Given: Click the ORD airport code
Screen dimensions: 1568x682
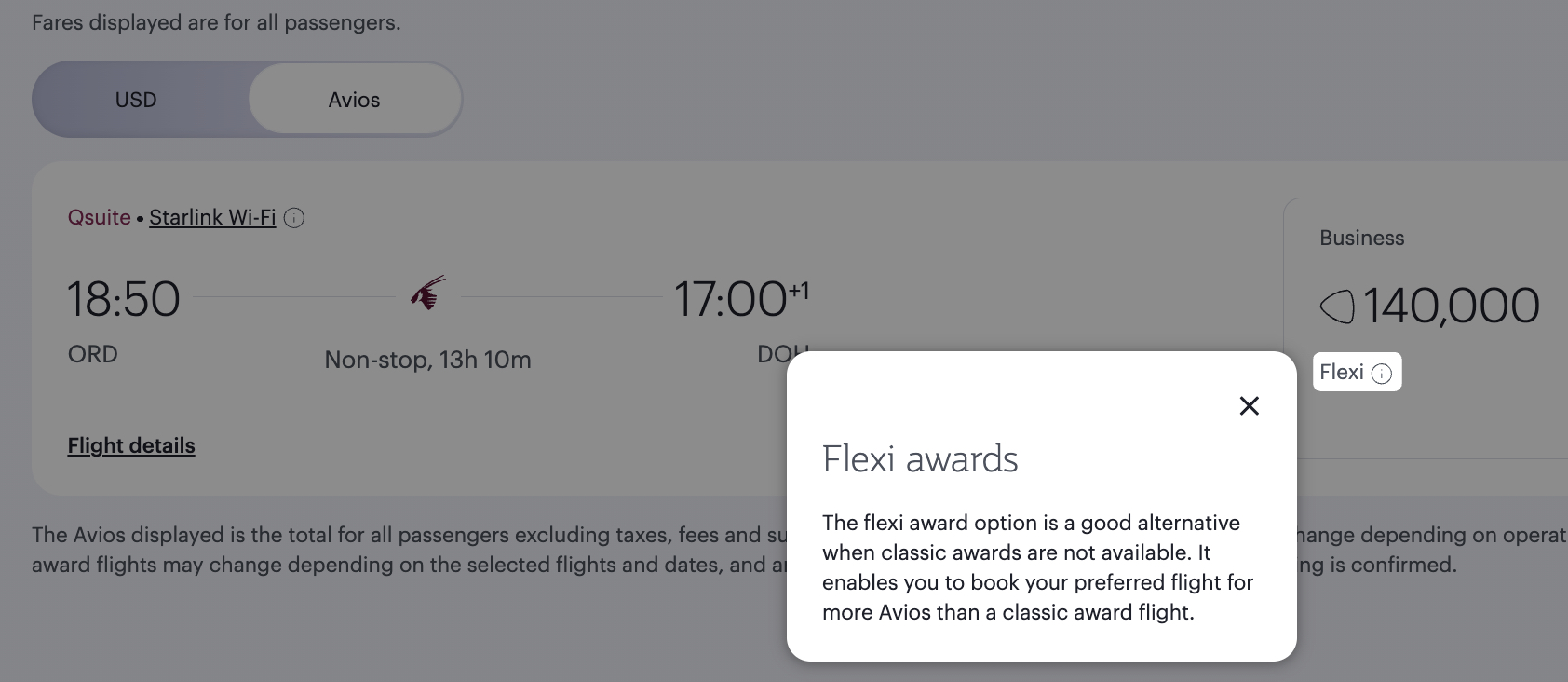Looking at the screenshot, I should (x=92, y=354).
